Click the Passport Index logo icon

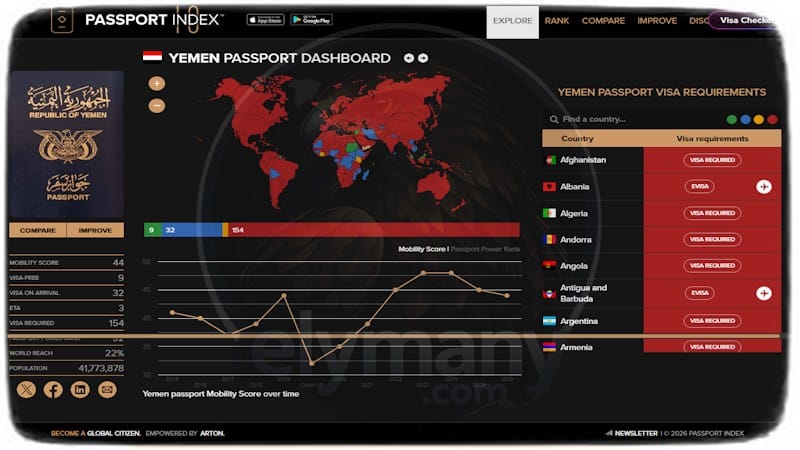click(62, 20)
